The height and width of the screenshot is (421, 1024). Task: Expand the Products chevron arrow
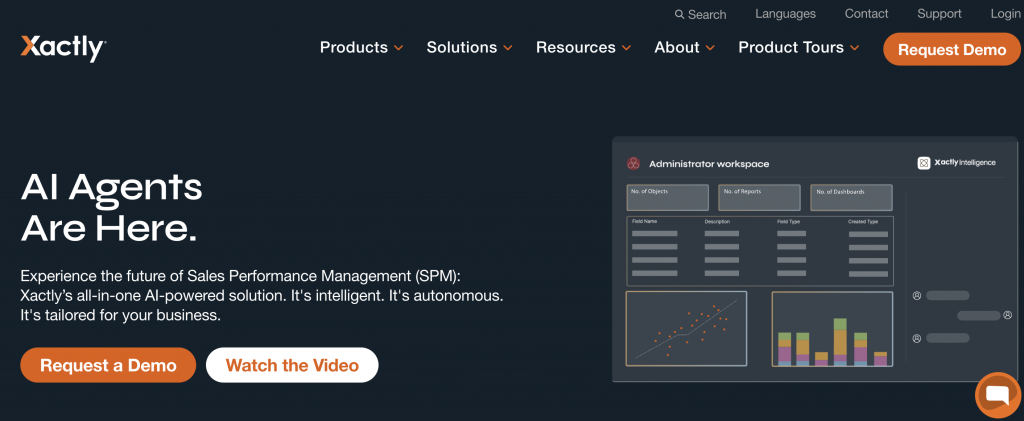click(398, 48)
